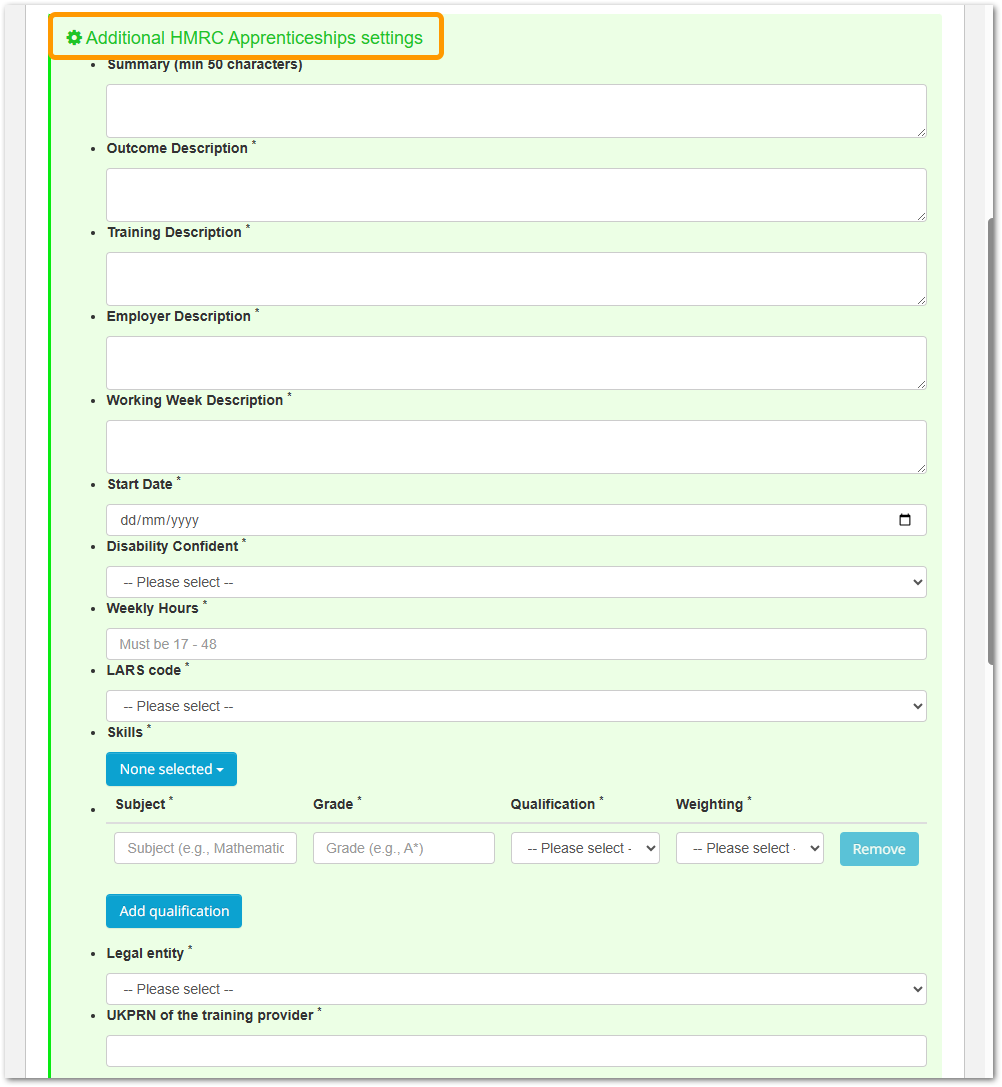Open the Weighting select dropdown
Image resolution: width=1002 pixels, height=1087 pixels.
click(x=750, y=848)
